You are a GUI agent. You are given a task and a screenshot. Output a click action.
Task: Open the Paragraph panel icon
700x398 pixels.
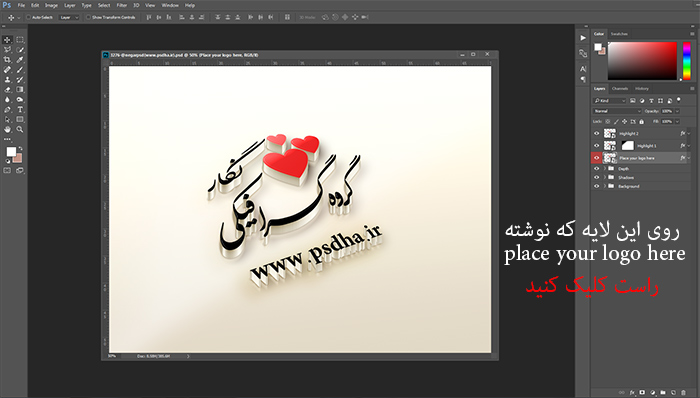pyautogui.click(x=583, y=79)
